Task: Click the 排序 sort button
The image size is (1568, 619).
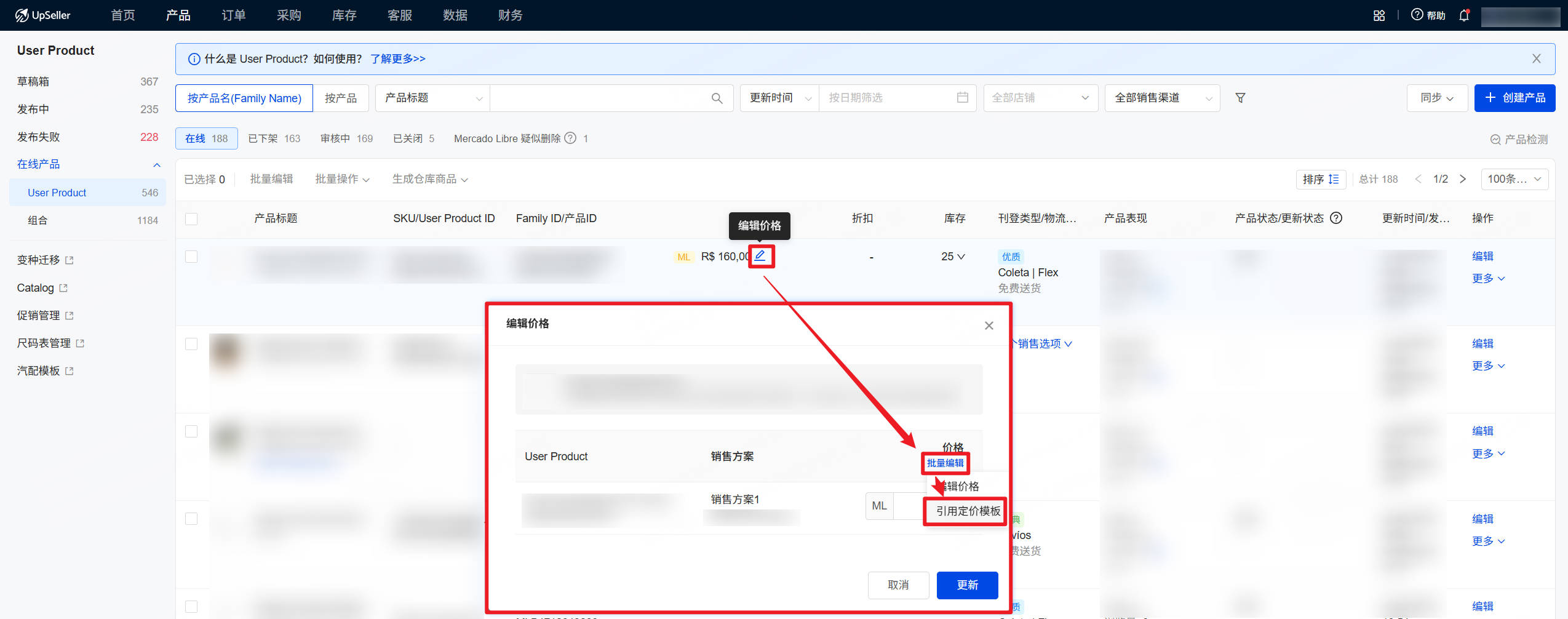Action: pyautogui.click(x=1321, y=179)
